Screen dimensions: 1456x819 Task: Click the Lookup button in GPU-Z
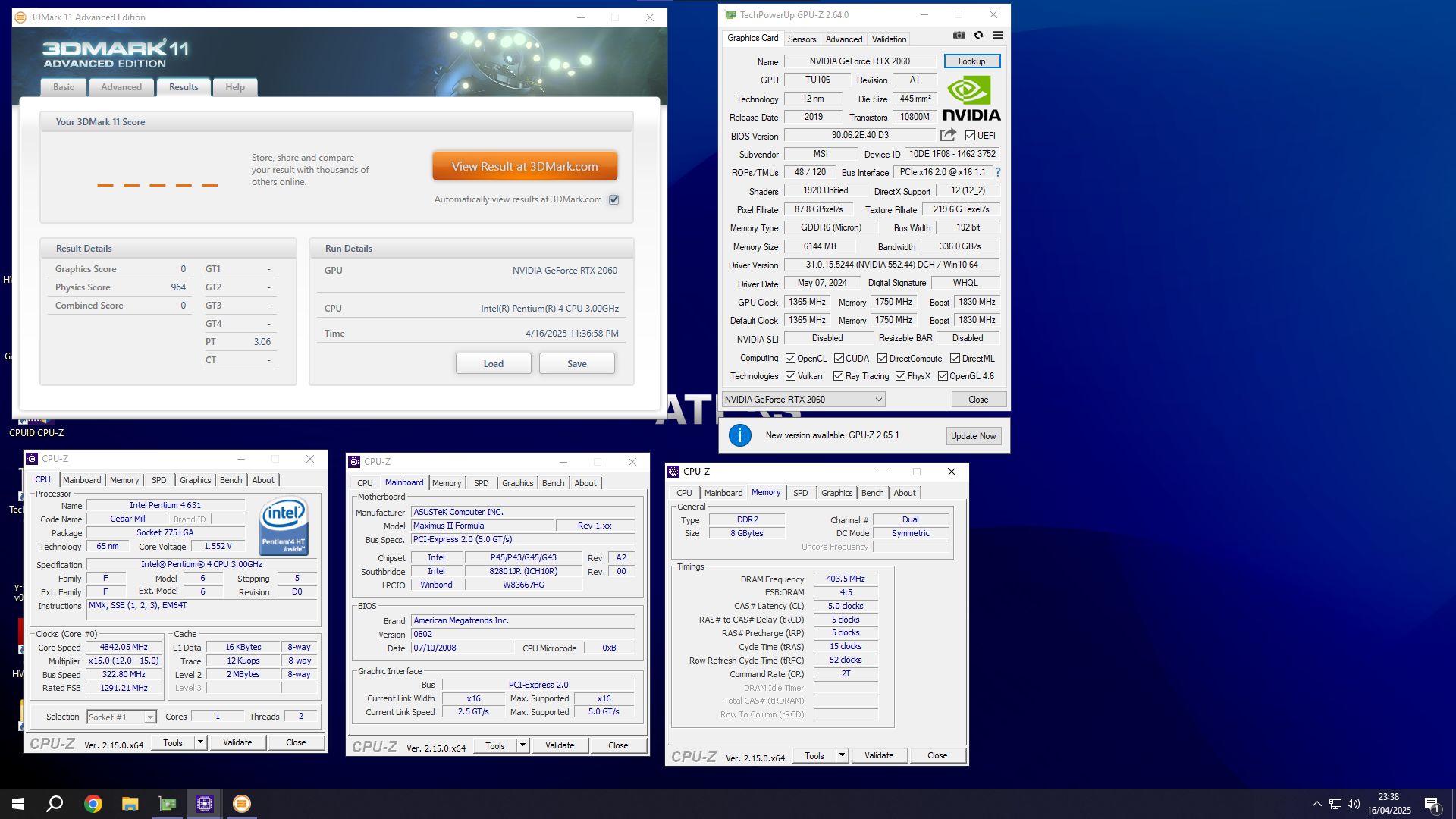coord(971,61)
